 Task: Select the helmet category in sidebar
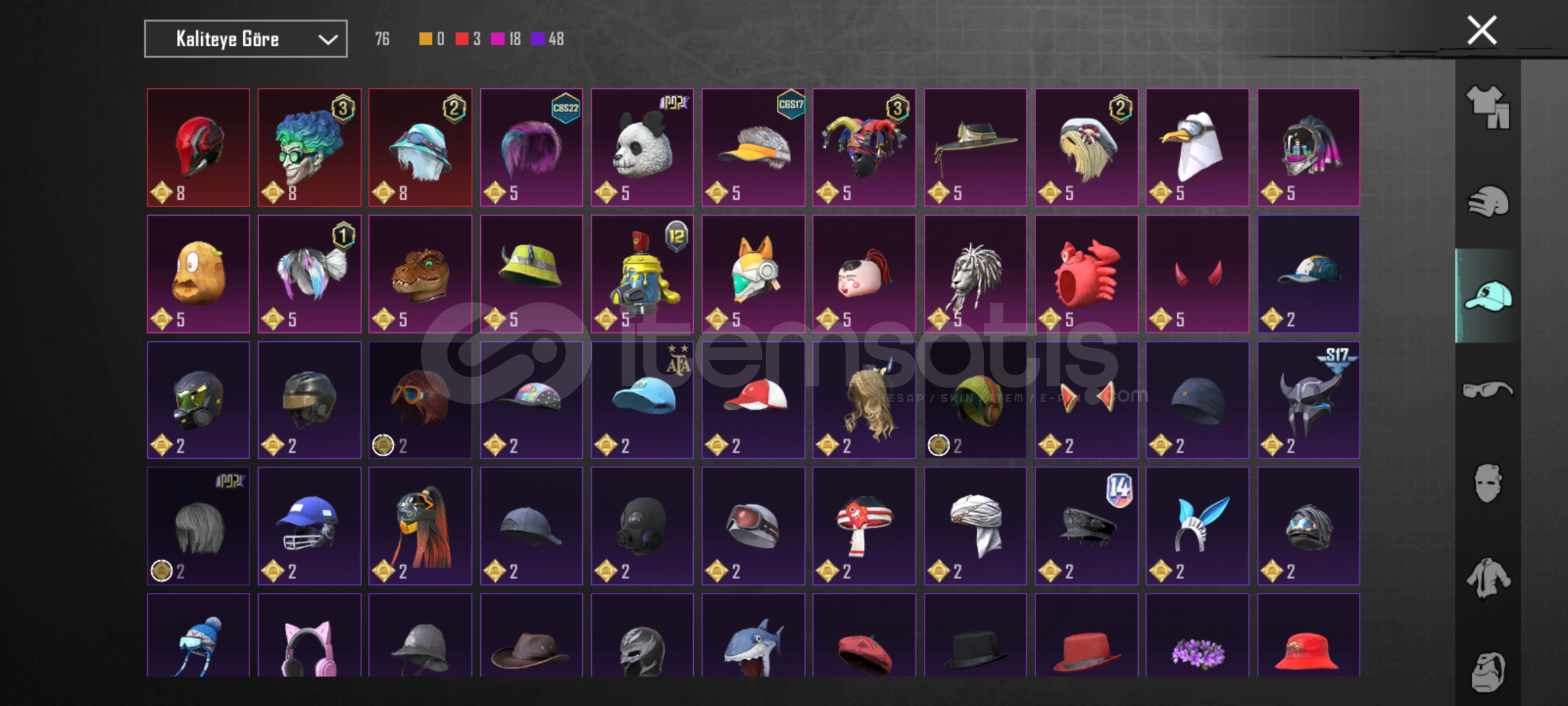1488,201
